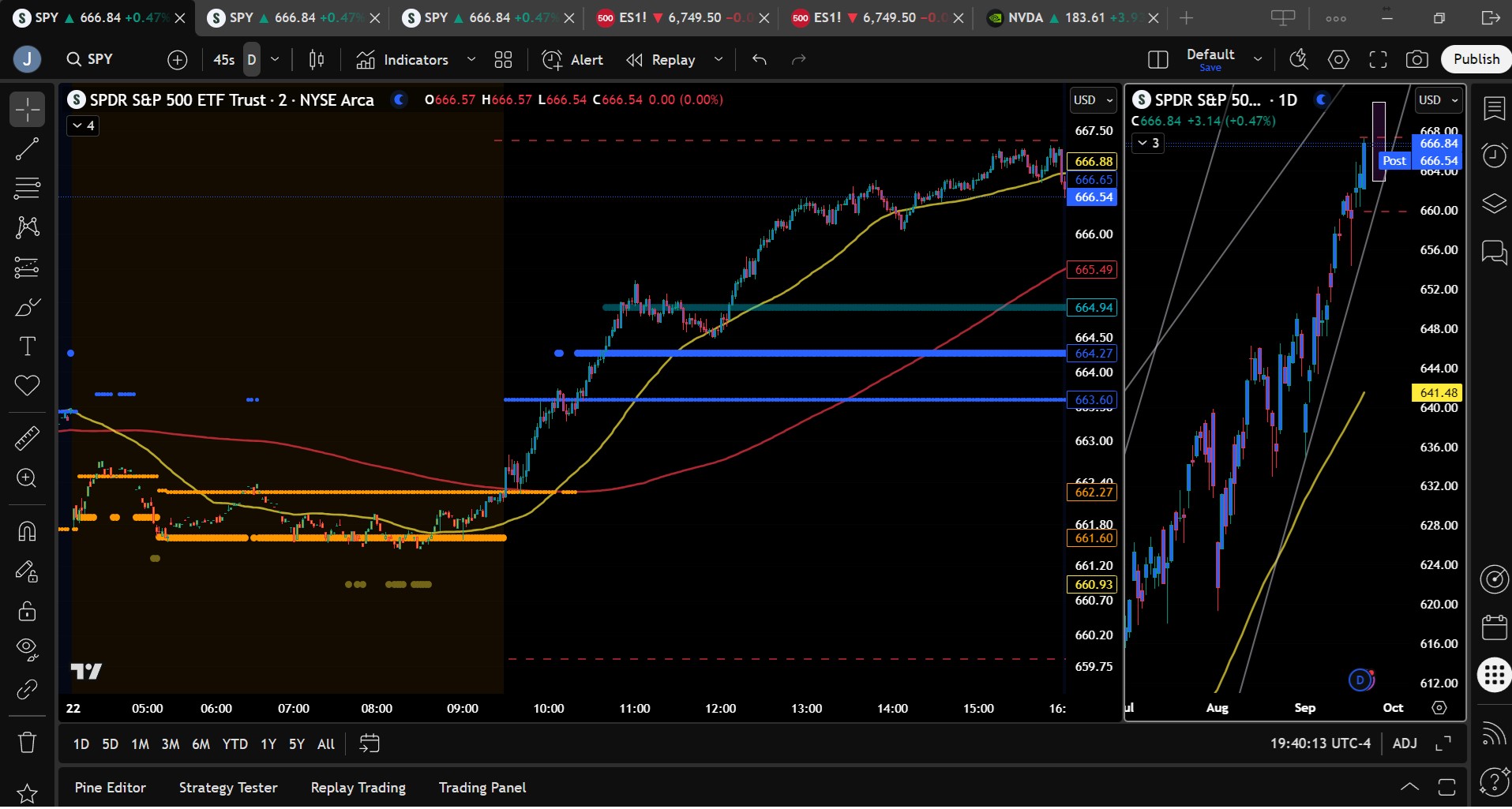
Task: Open the chart layout setup selector
Action: pyautogui.click(x=1158, y=59)
